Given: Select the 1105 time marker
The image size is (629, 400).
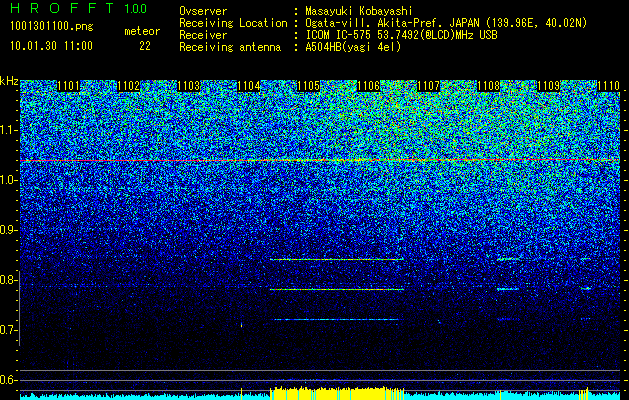Looking at the screenshot, I should tap(308, 86).
